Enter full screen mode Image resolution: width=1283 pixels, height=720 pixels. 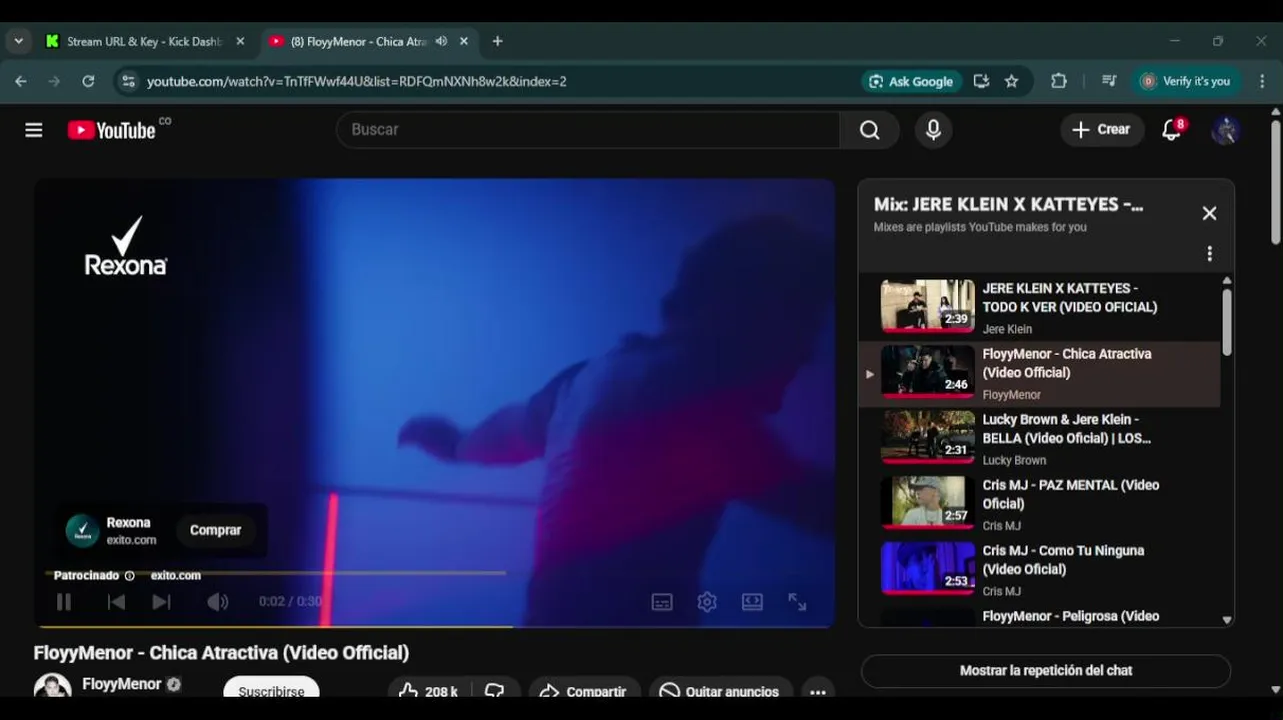797,602
